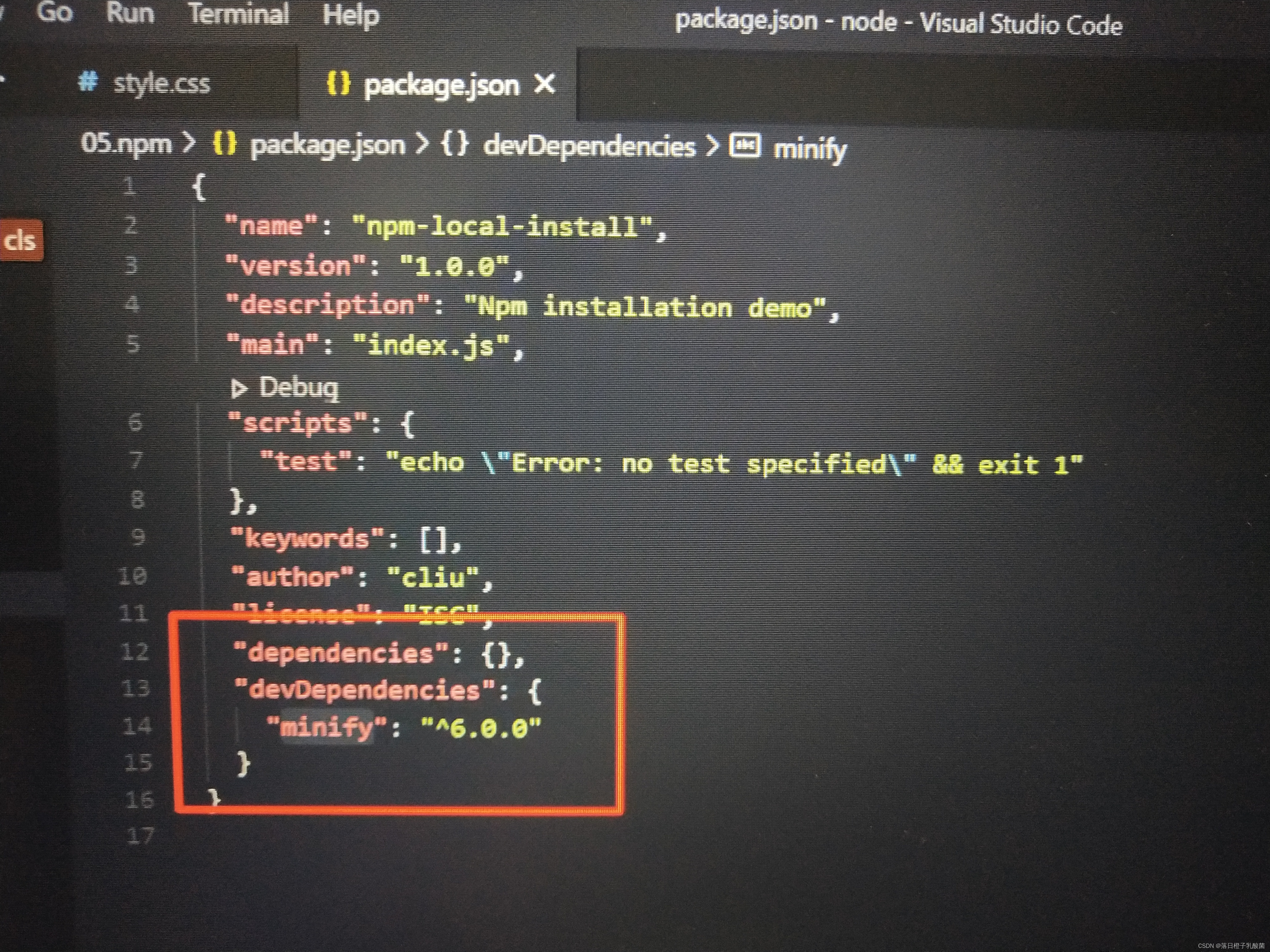Screen dimensions: 1270x952
Task: Click the object braces icon before devDependencies breadcrumb
Action: tap(455, 144)
